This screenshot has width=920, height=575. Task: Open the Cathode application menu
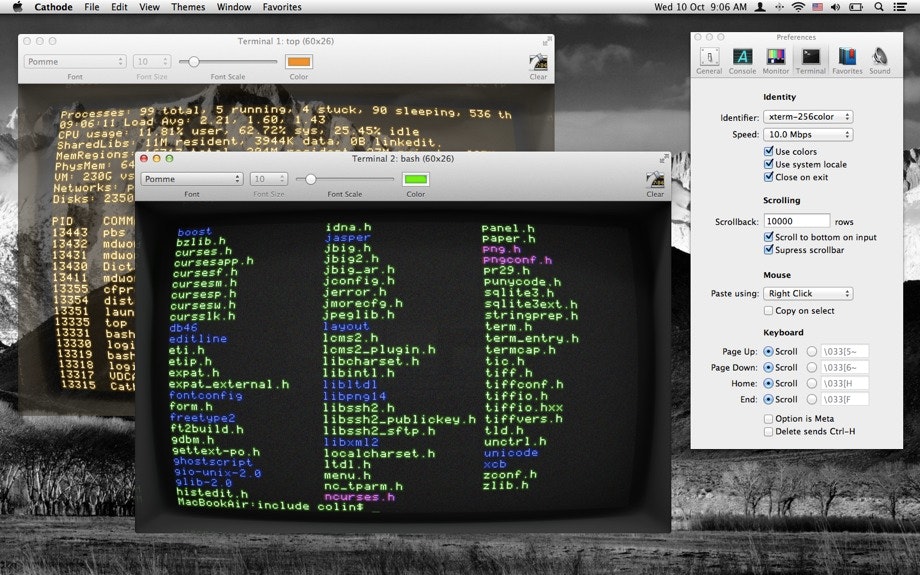[53, 7]
